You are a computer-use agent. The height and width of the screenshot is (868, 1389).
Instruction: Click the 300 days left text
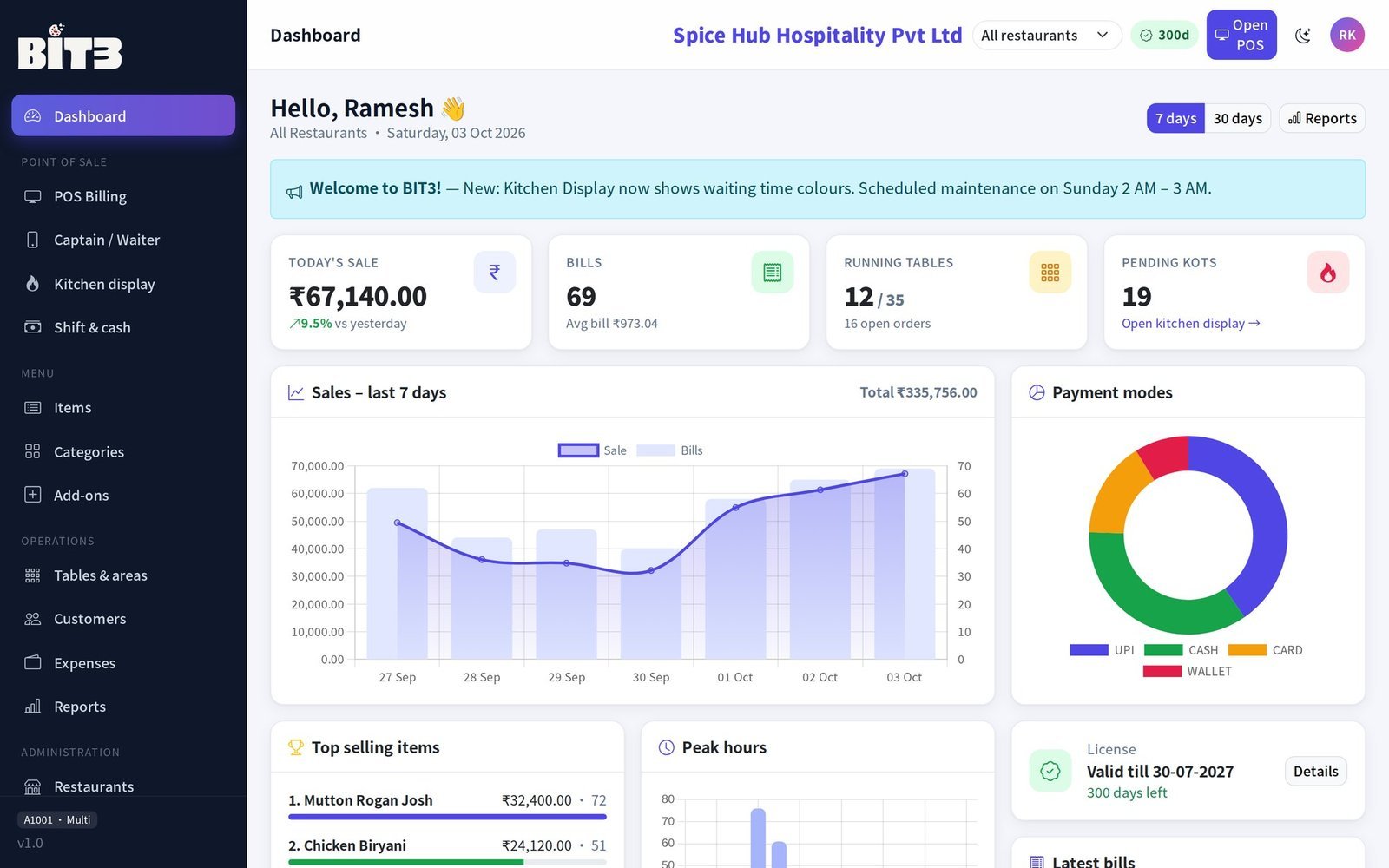1127,792
